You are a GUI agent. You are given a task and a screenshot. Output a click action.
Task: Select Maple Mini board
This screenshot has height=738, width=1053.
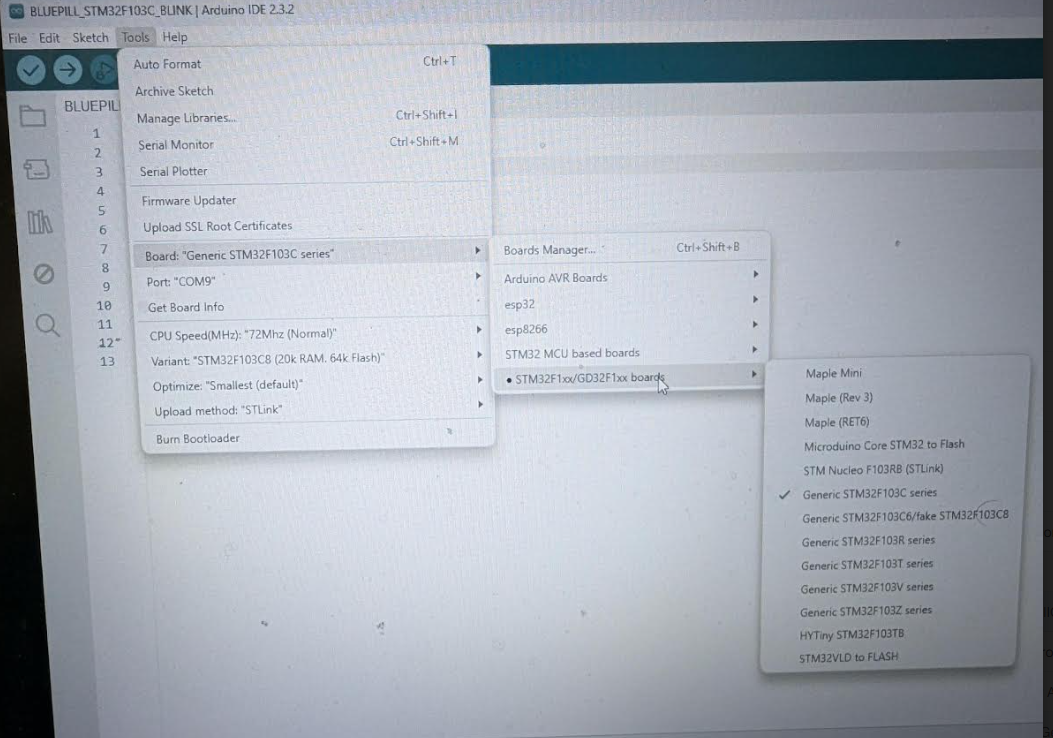click(898, 373)
